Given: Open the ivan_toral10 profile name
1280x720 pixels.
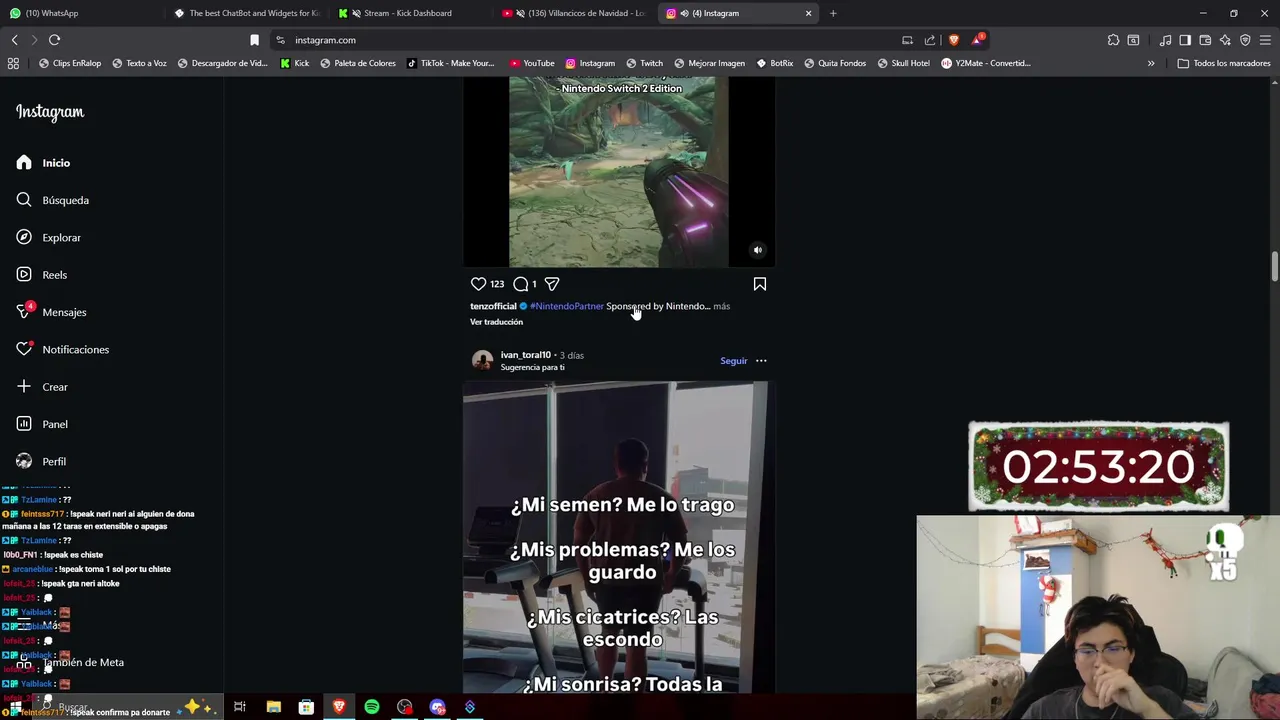Looking at the screenshot, I should point(526,355).
